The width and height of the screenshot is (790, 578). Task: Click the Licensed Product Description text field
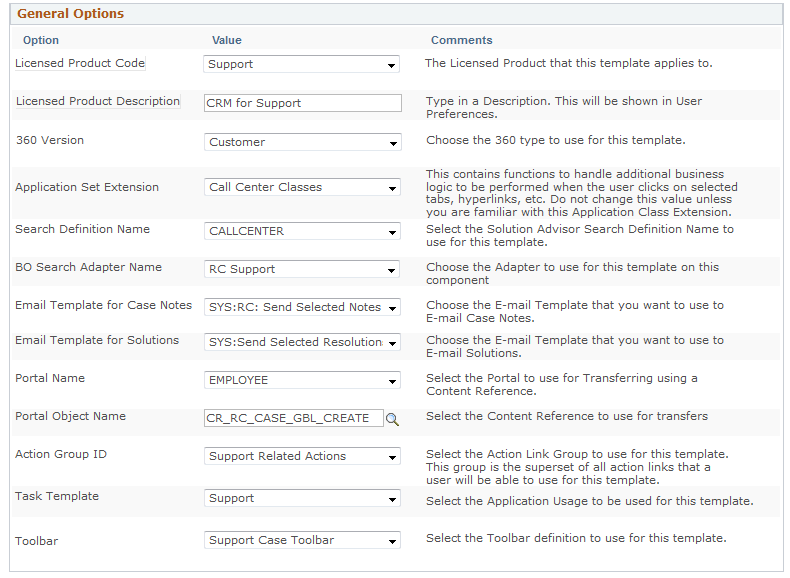pos(303,103)
